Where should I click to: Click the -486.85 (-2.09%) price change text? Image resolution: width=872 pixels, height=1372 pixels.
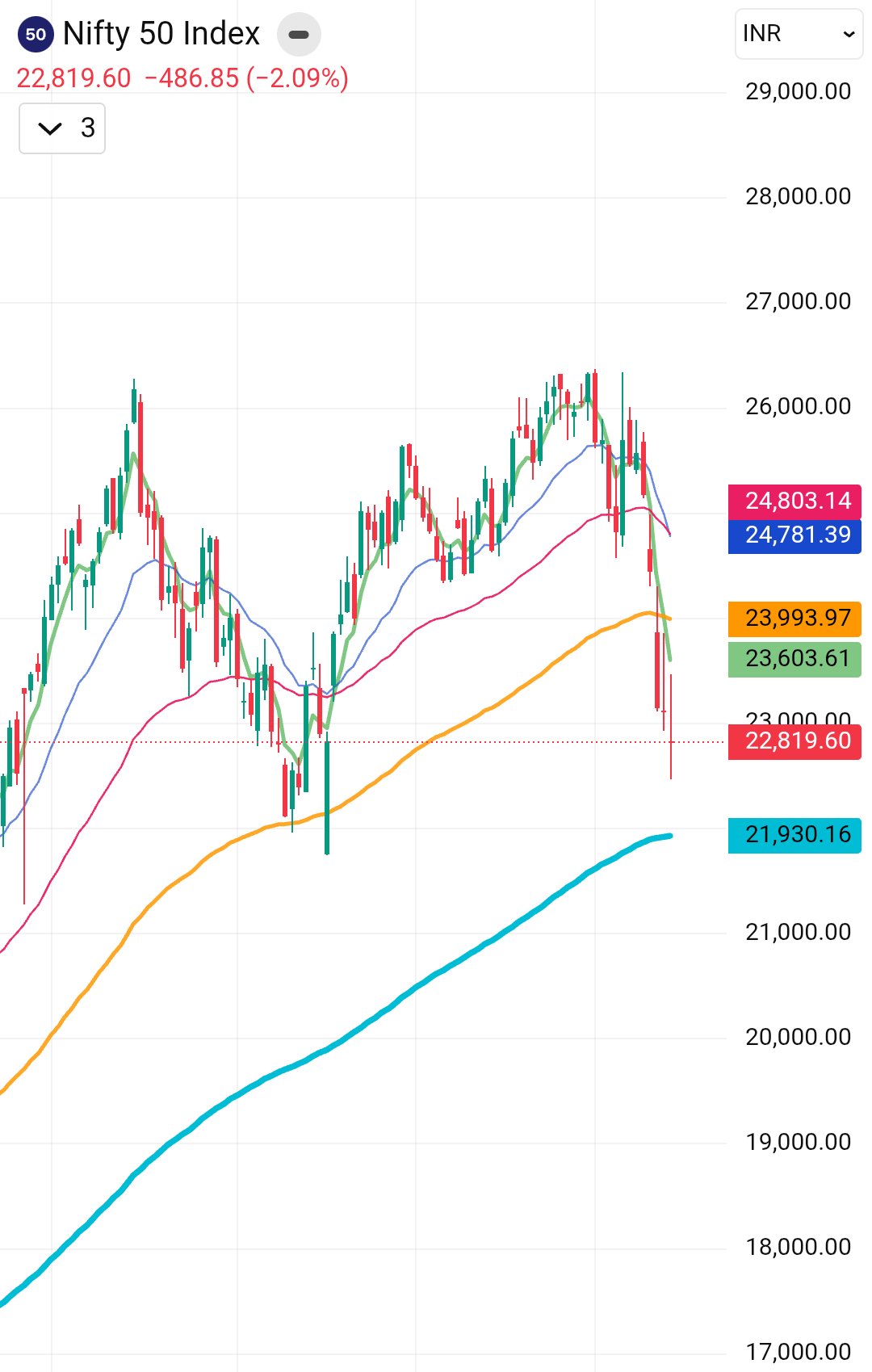(246, 78)
